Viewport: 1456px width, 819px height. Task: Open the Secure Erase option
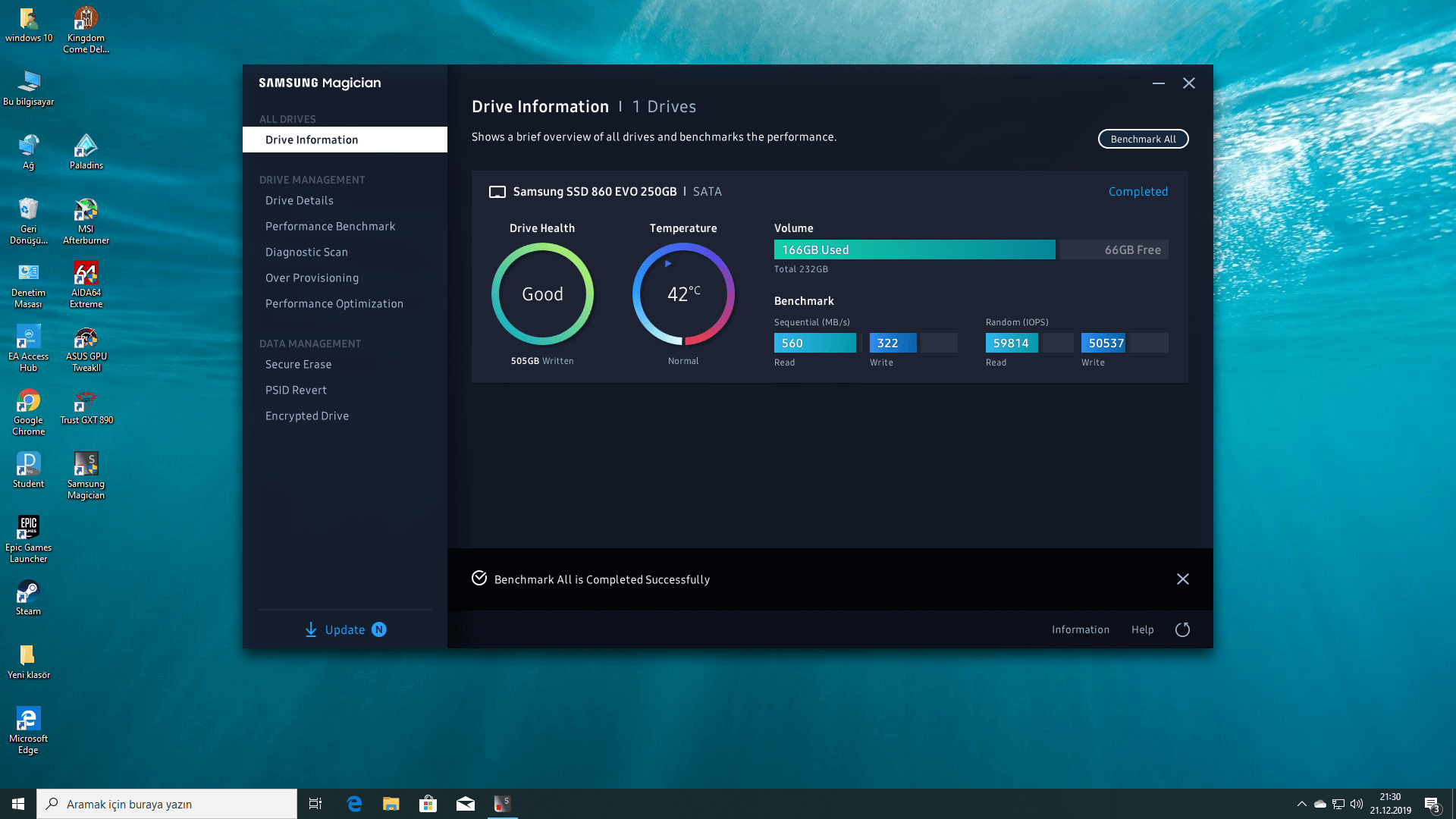point(298,364)
